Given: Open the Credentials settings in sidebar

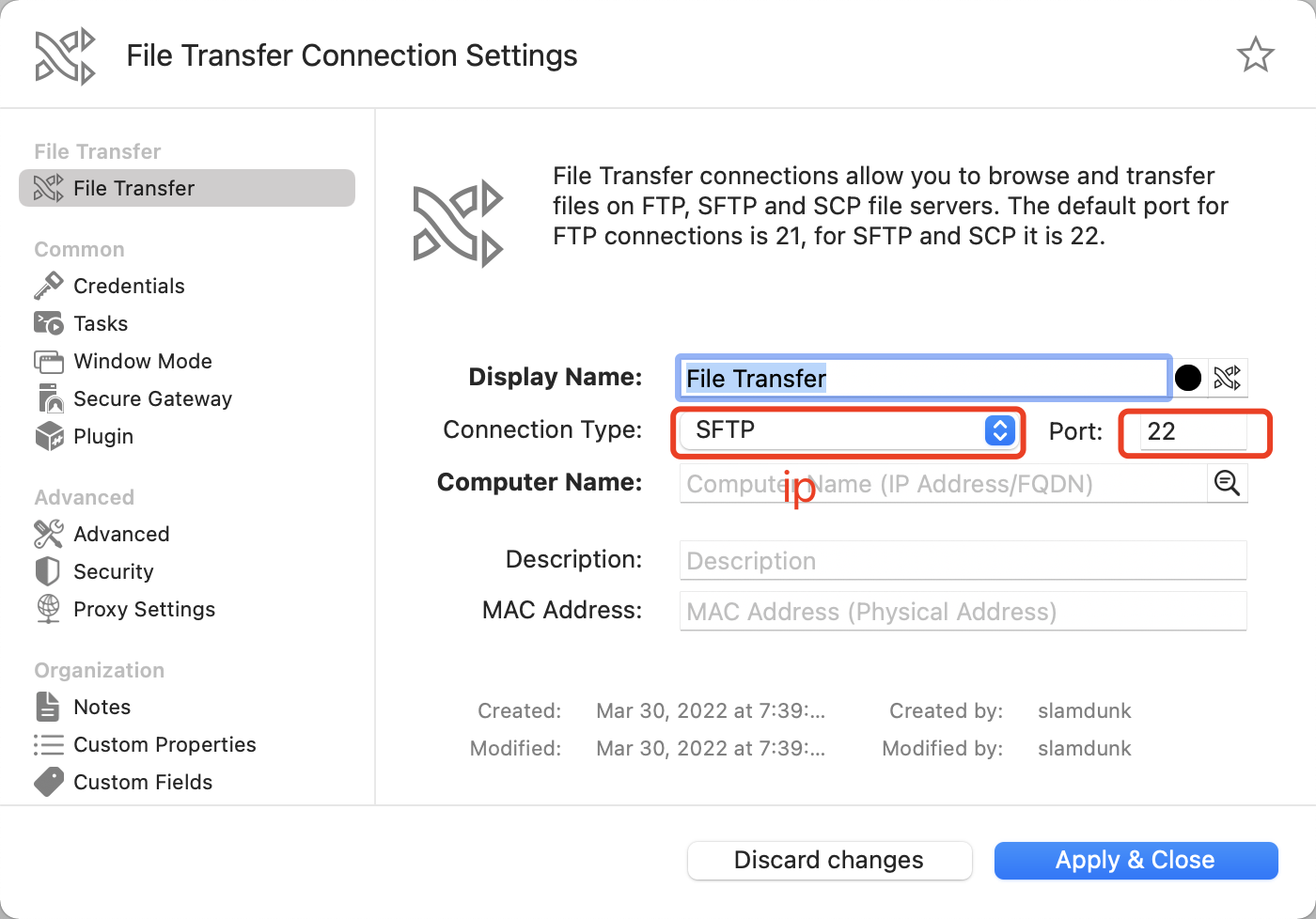Looking at the screenshot, I should (128, 286).
